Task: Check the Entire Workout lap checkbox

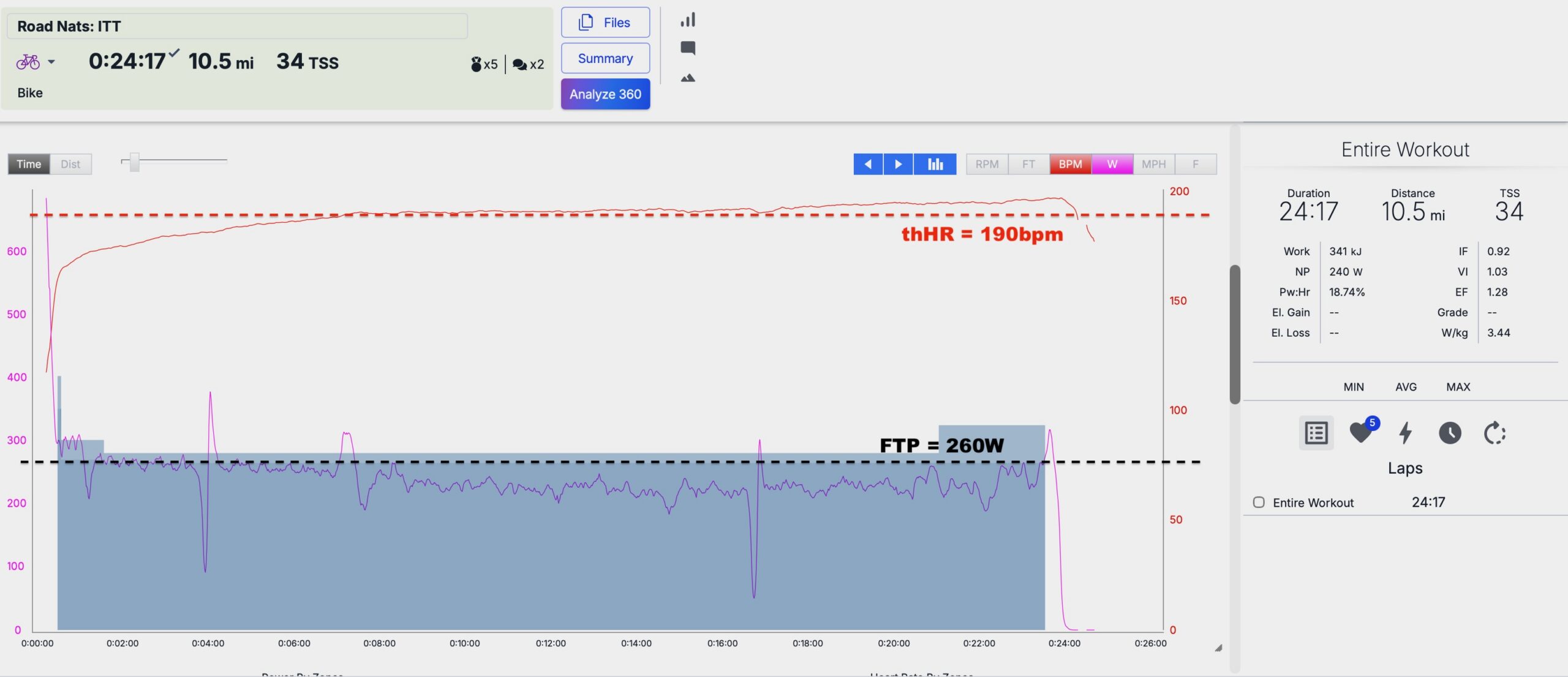Action: pos(1259,502)
